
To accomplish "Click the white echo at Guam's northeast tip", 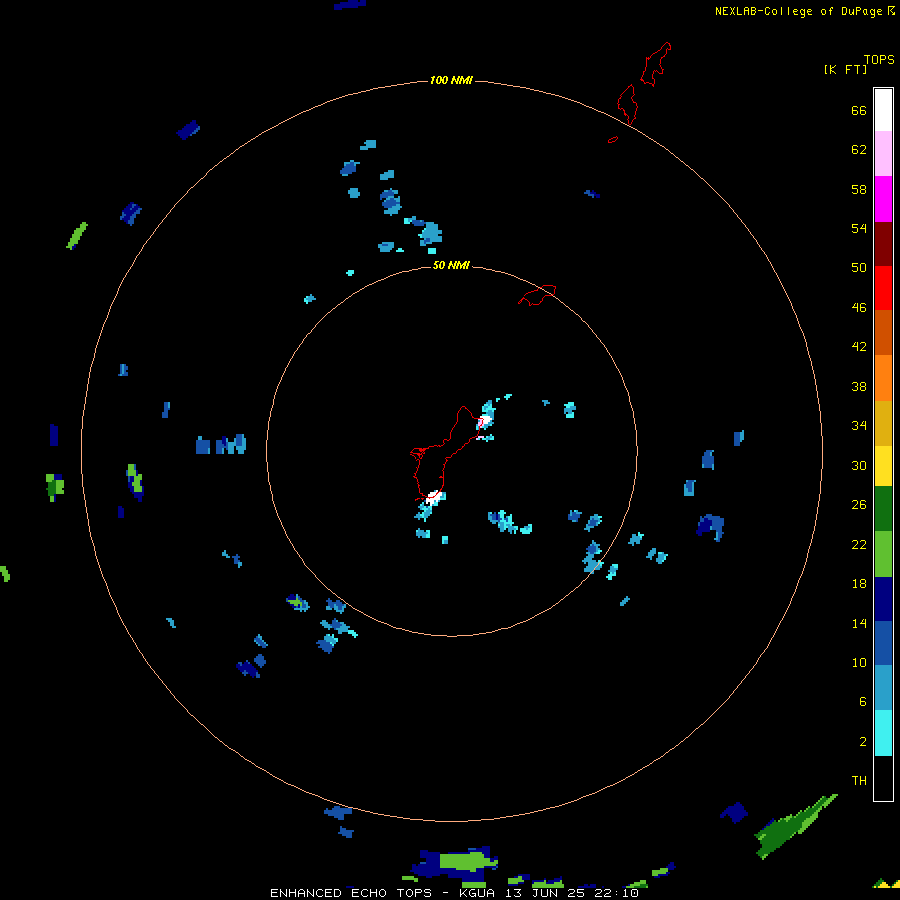I will (x=484, y=422).
